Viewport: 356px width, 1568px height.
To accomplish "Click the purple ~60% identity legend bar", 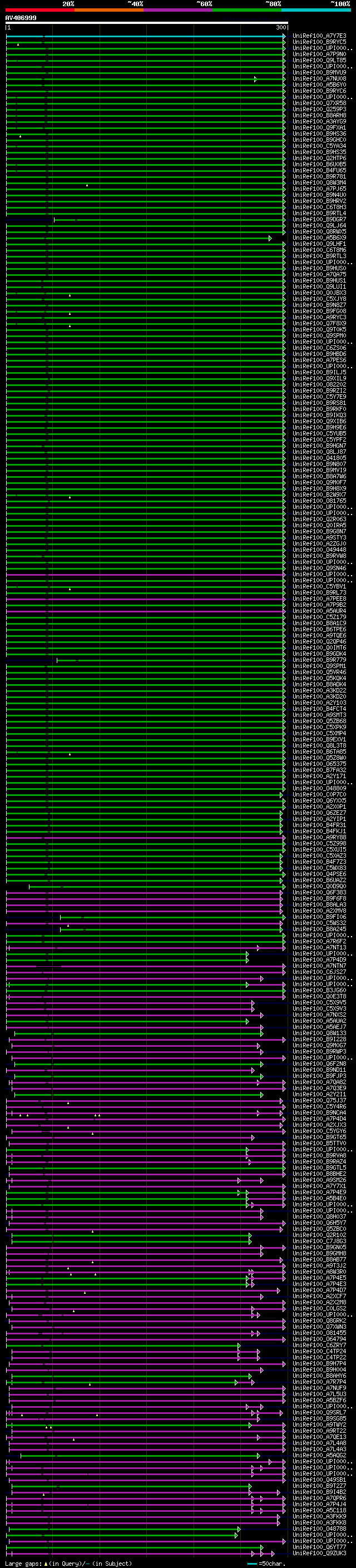I will coord(179,10).
